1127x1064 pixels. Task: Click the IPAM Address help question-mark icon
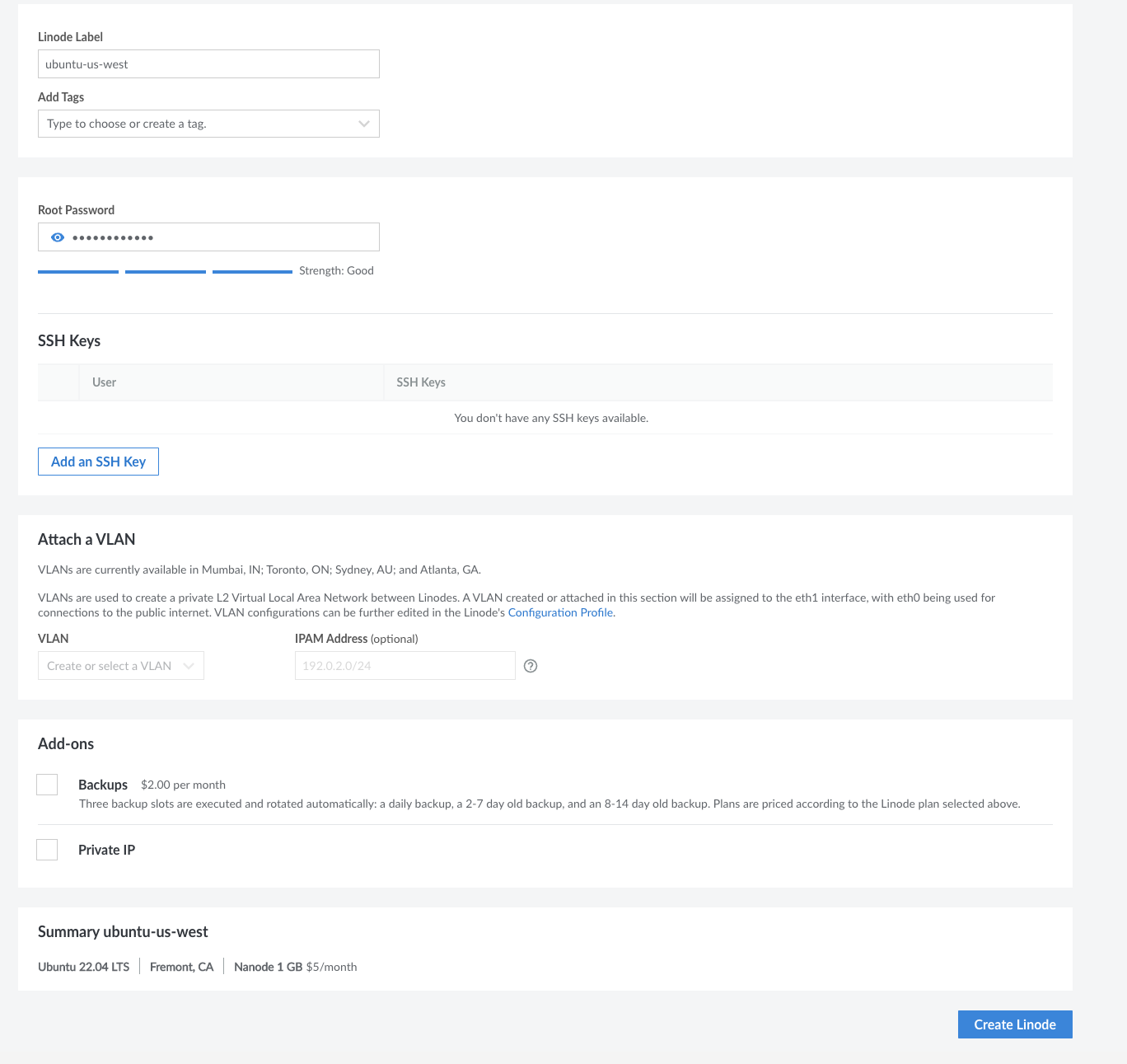click(x=531, y=666)
